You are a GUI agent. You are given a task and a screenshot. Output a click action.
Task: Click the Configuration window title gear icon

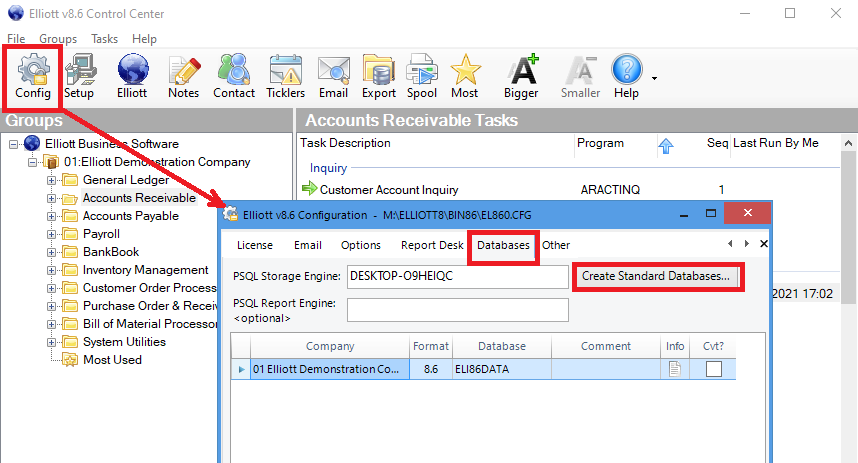230,214
